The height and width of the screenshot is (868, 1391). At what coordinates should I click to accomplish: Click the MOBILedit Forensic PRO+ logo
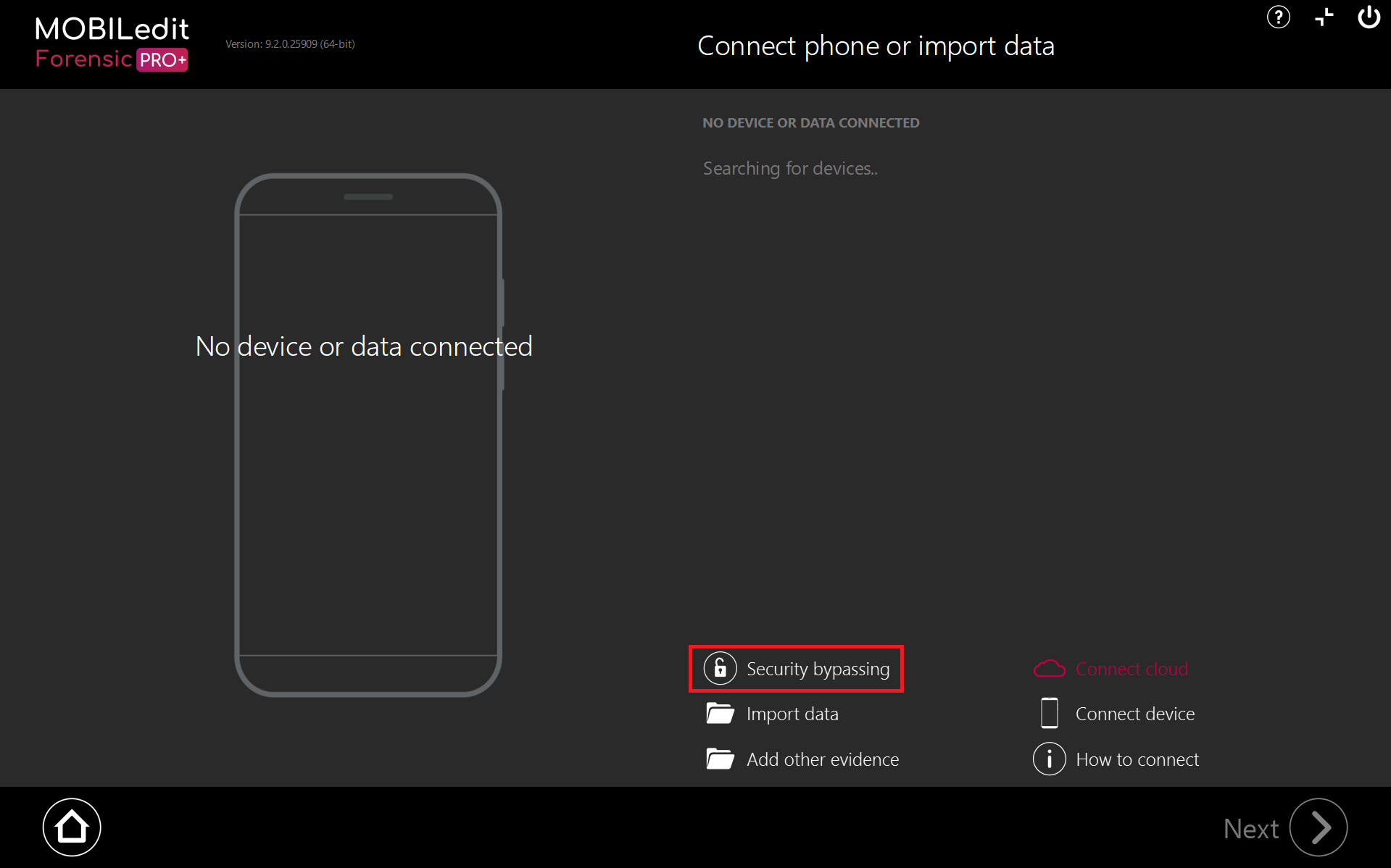pyautogui.click(x=112, y=43)
